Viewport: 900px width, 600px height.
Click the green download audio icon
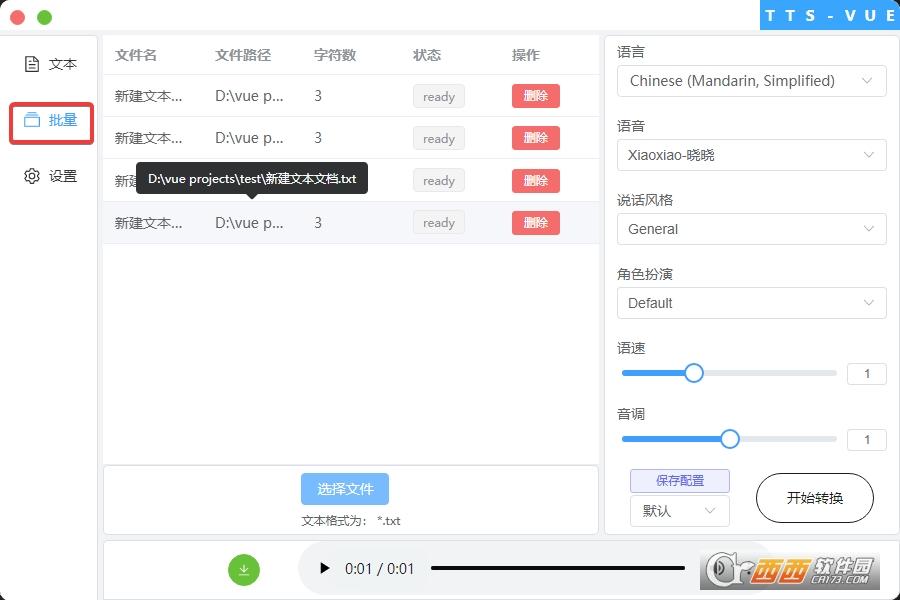pyautogui.click(x=244, y=570)
